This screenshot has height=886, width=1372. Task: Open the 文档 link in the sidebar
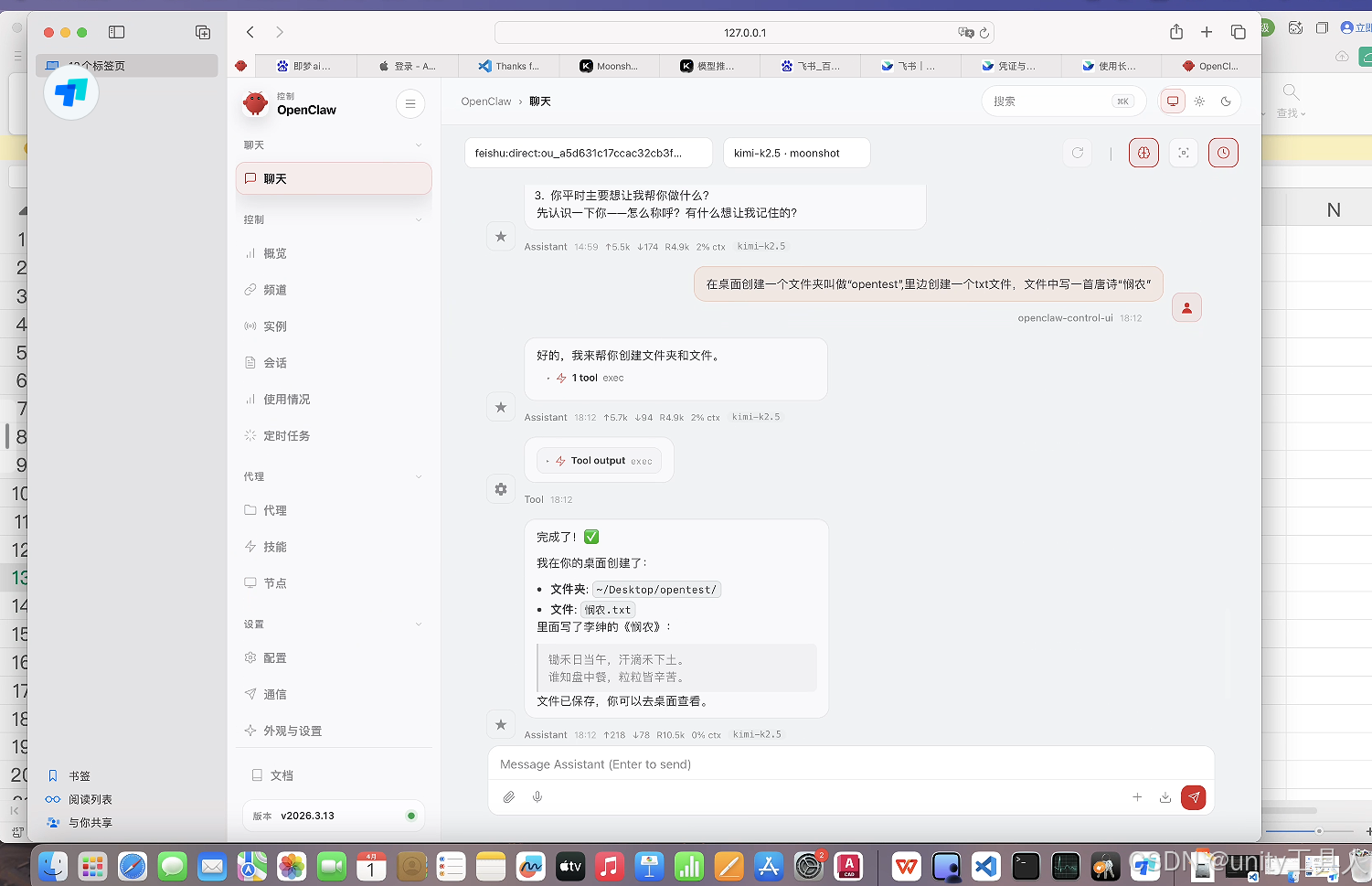282,775
